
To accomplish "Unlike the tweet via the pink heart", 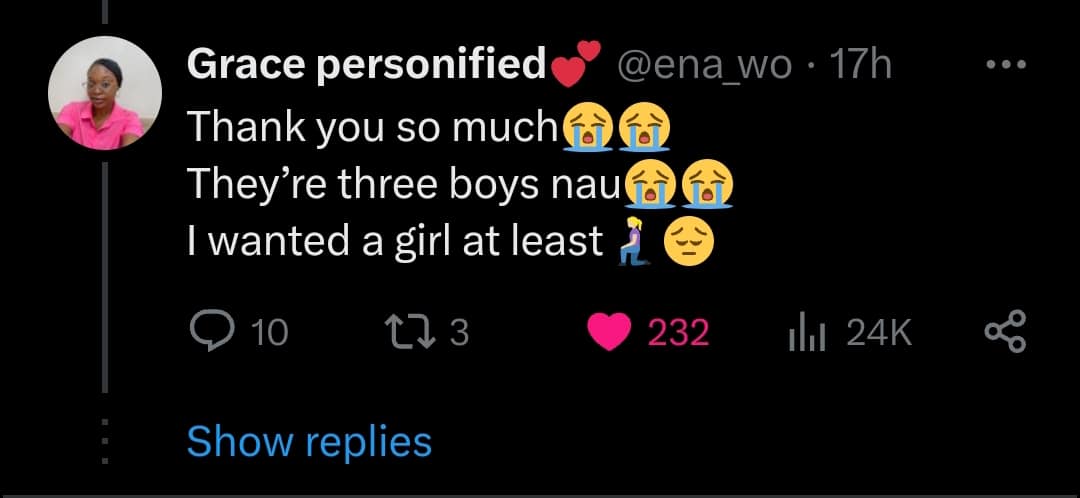I will coord(606,332).
